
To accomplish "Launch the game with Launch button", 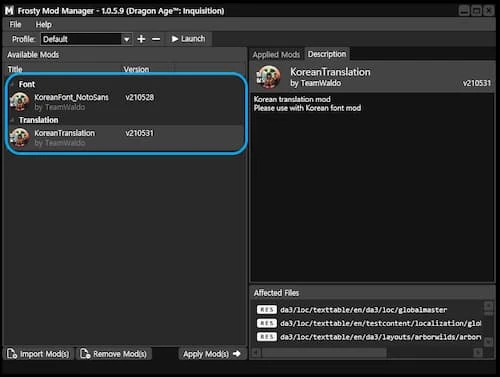I will coord(189,39).
